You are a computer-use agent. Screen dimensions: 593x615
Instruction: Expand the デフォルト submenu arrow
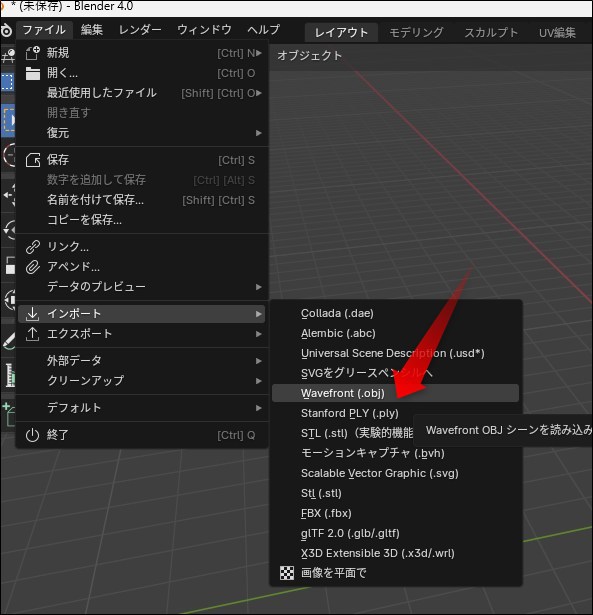(x=258, y=408)
